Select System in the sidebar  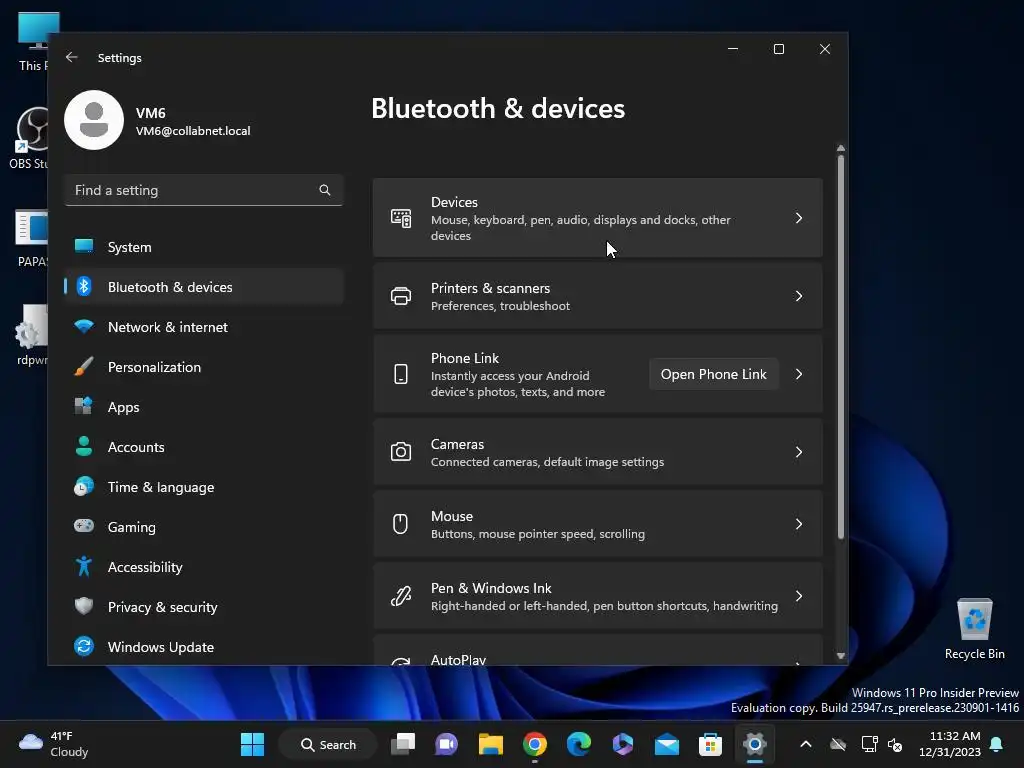[204, 247]
